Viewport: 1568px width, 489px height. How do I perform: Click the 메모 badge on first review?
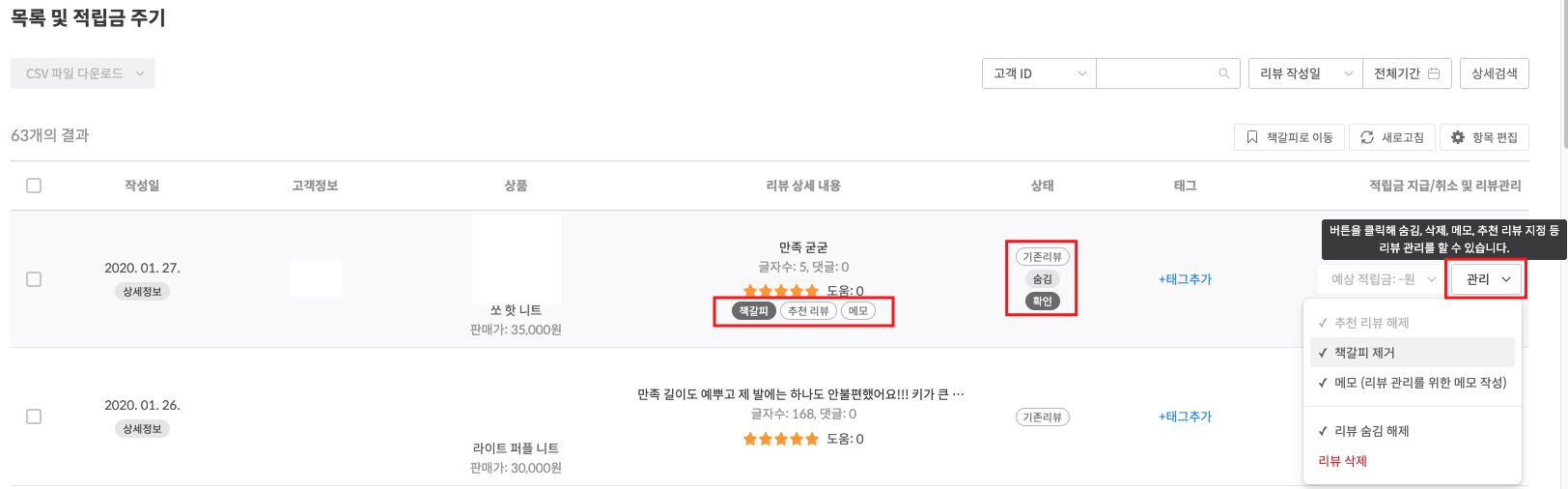858,310
